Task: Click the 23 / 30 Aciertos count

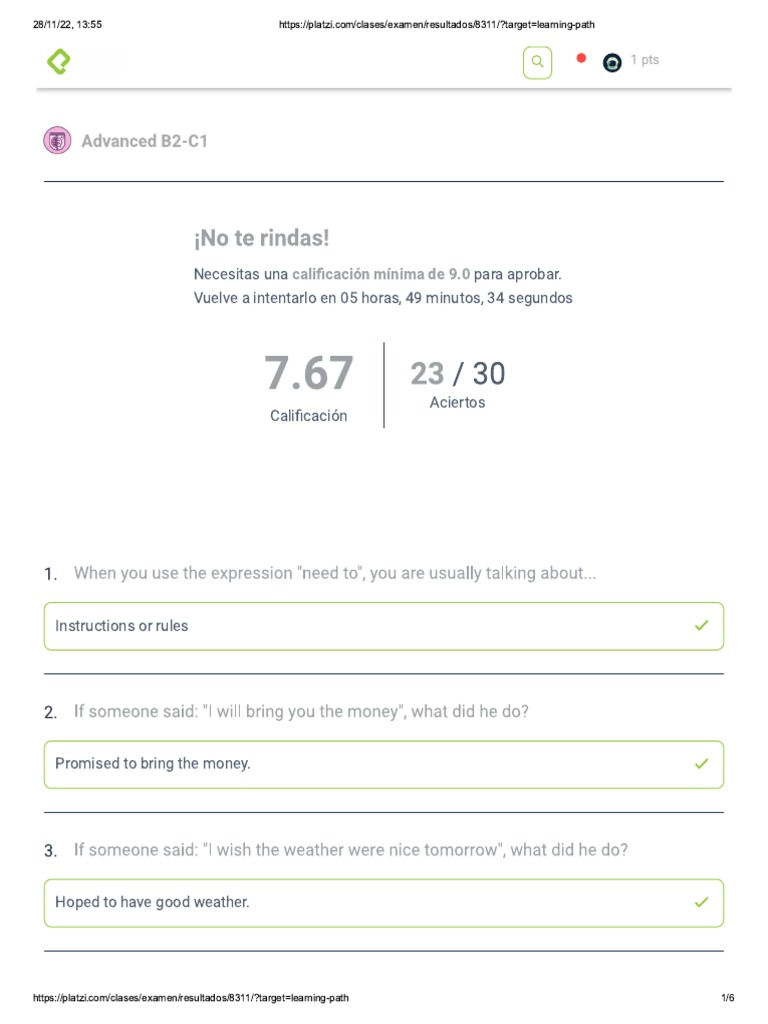Action: (458, 374)
